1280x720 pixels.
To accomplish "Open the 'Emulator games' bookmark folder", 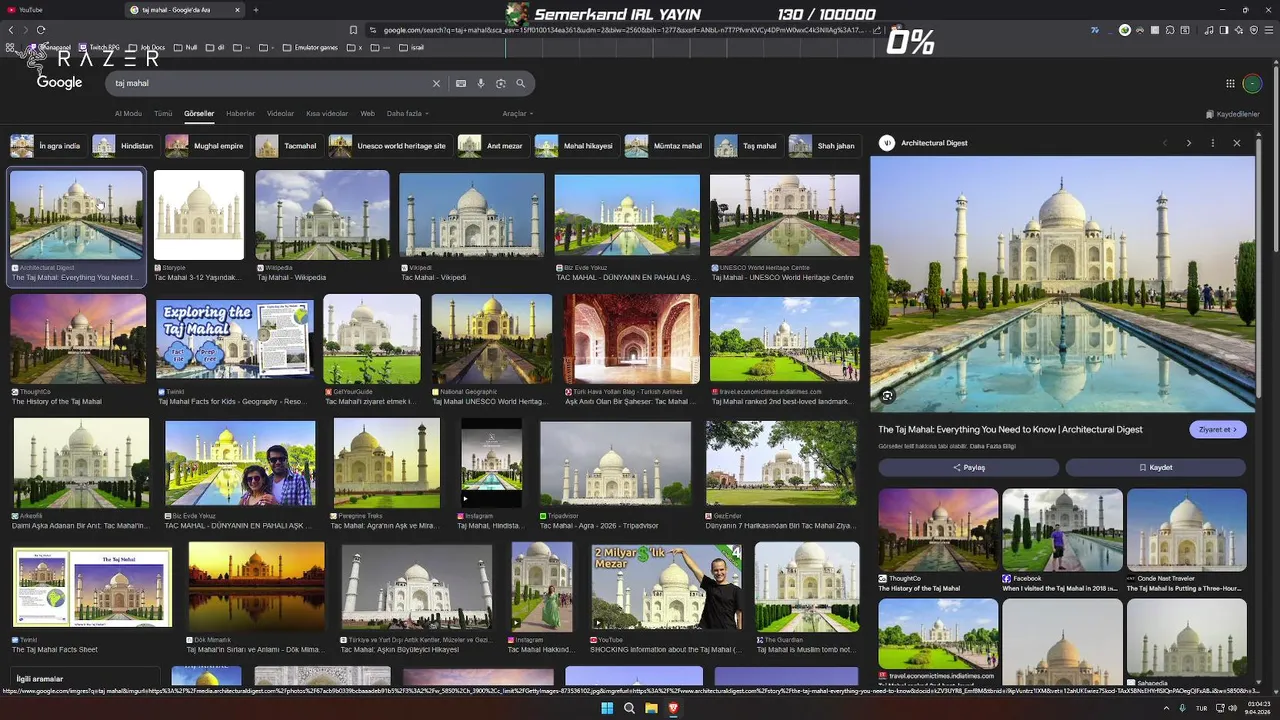I will [x=310, y=47].
